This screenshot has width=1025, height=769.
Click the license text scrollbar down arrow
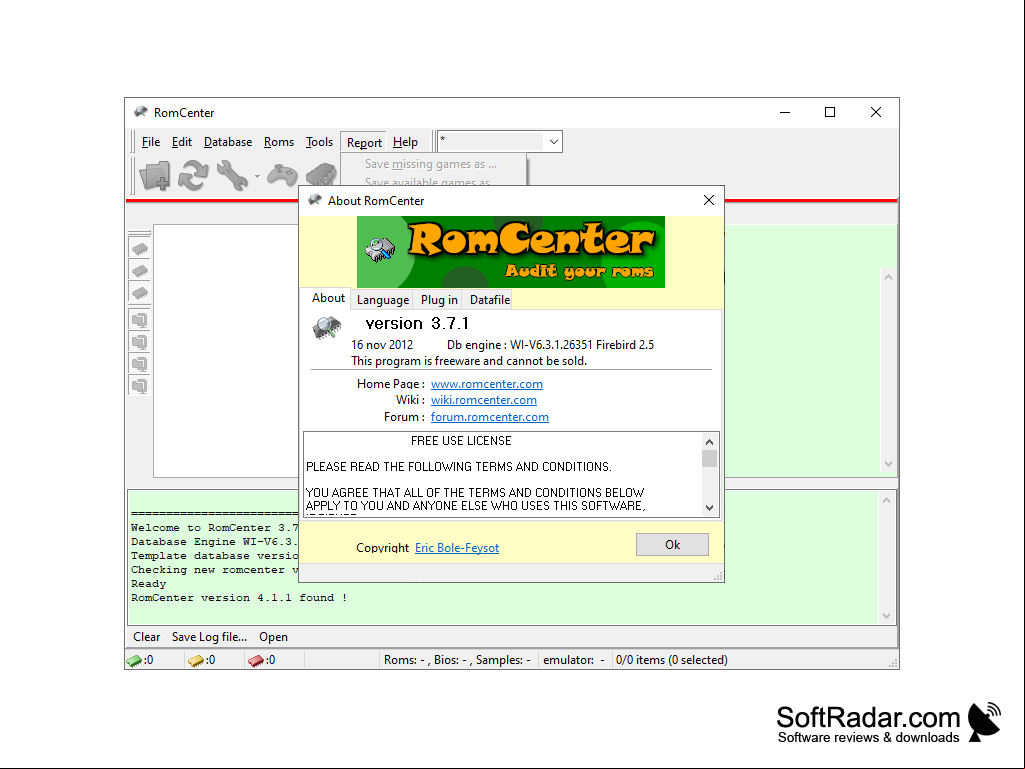[x=709, y=507]
